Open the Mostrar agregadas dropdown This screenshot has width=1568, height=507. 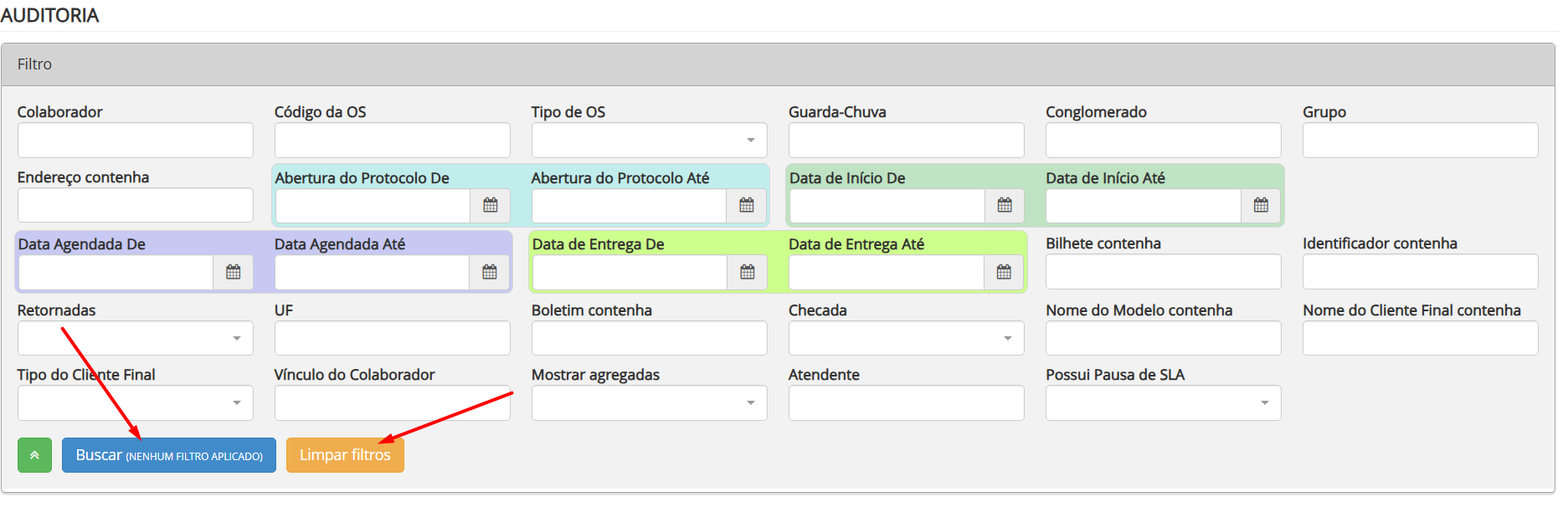[649, 403]
